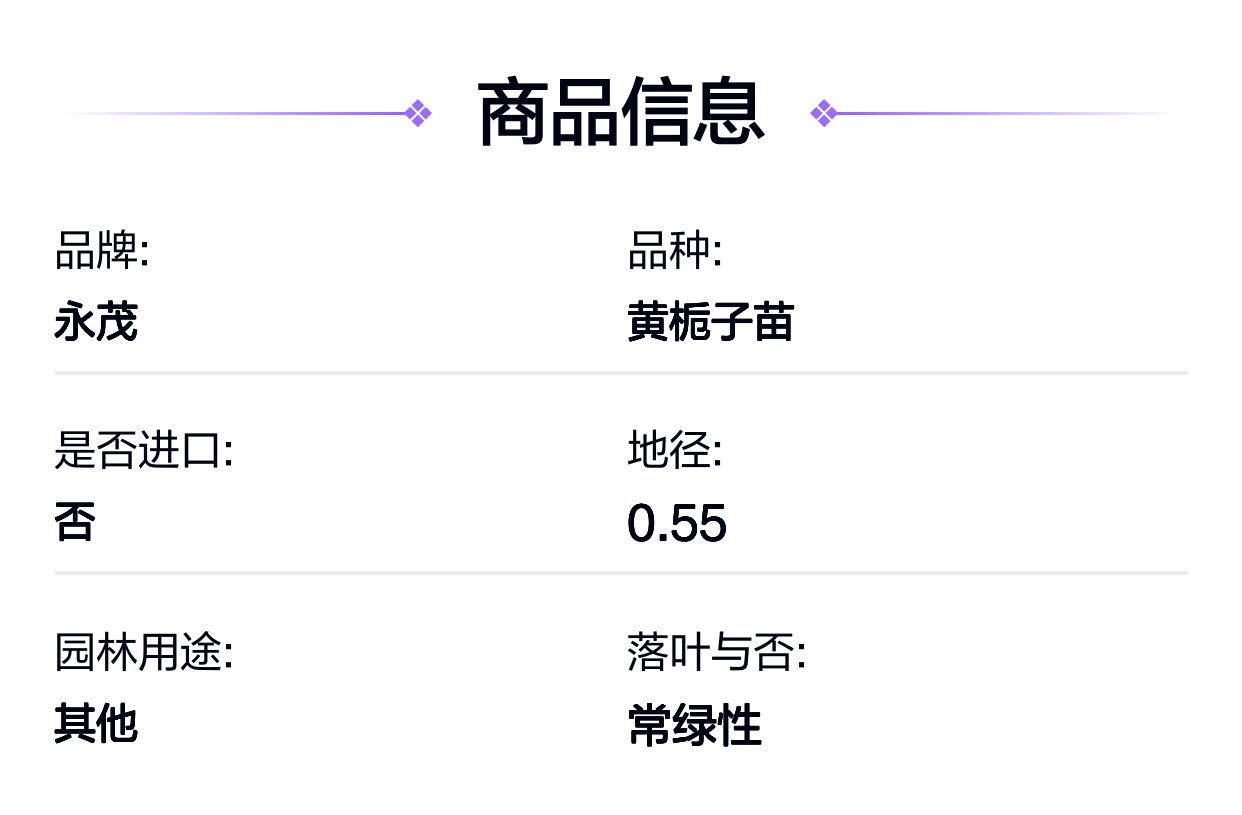Viewport: 1242px width, 815px height.
Task: Select the 是否进口 label
Action: [143, 451]
